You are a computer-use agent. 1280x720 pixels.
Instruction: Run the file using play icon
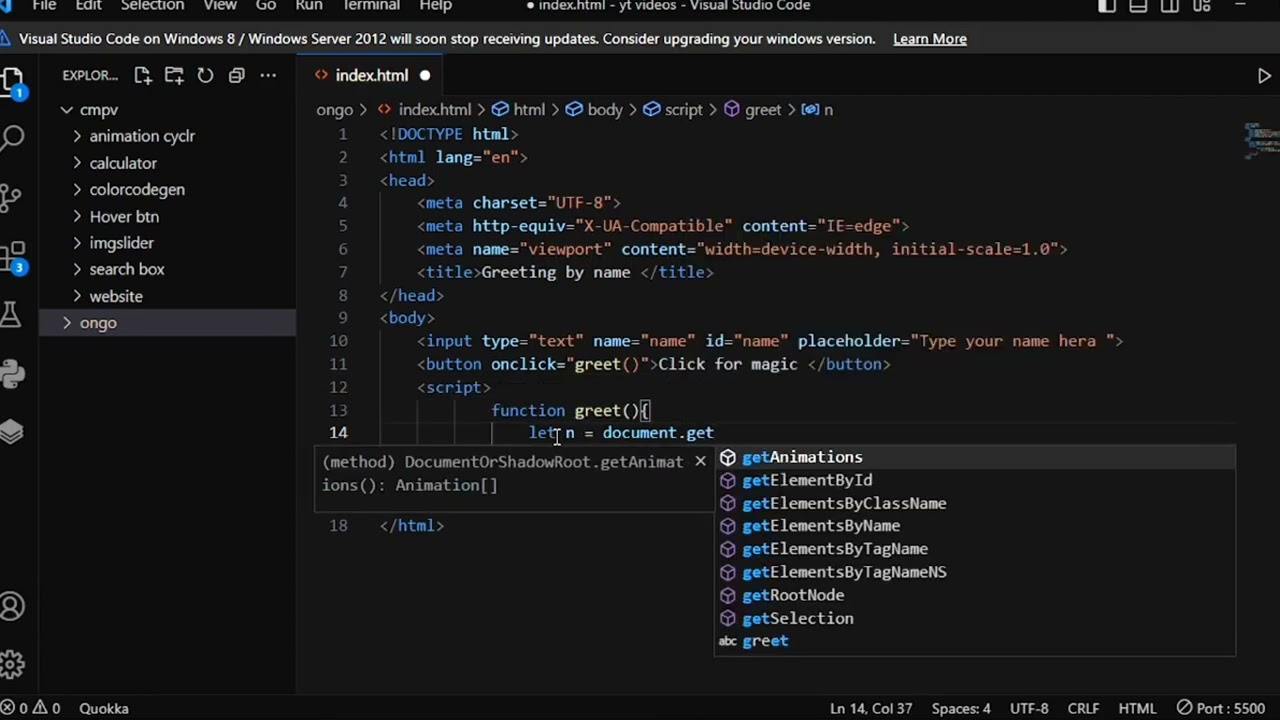(x=1264, y=75)
